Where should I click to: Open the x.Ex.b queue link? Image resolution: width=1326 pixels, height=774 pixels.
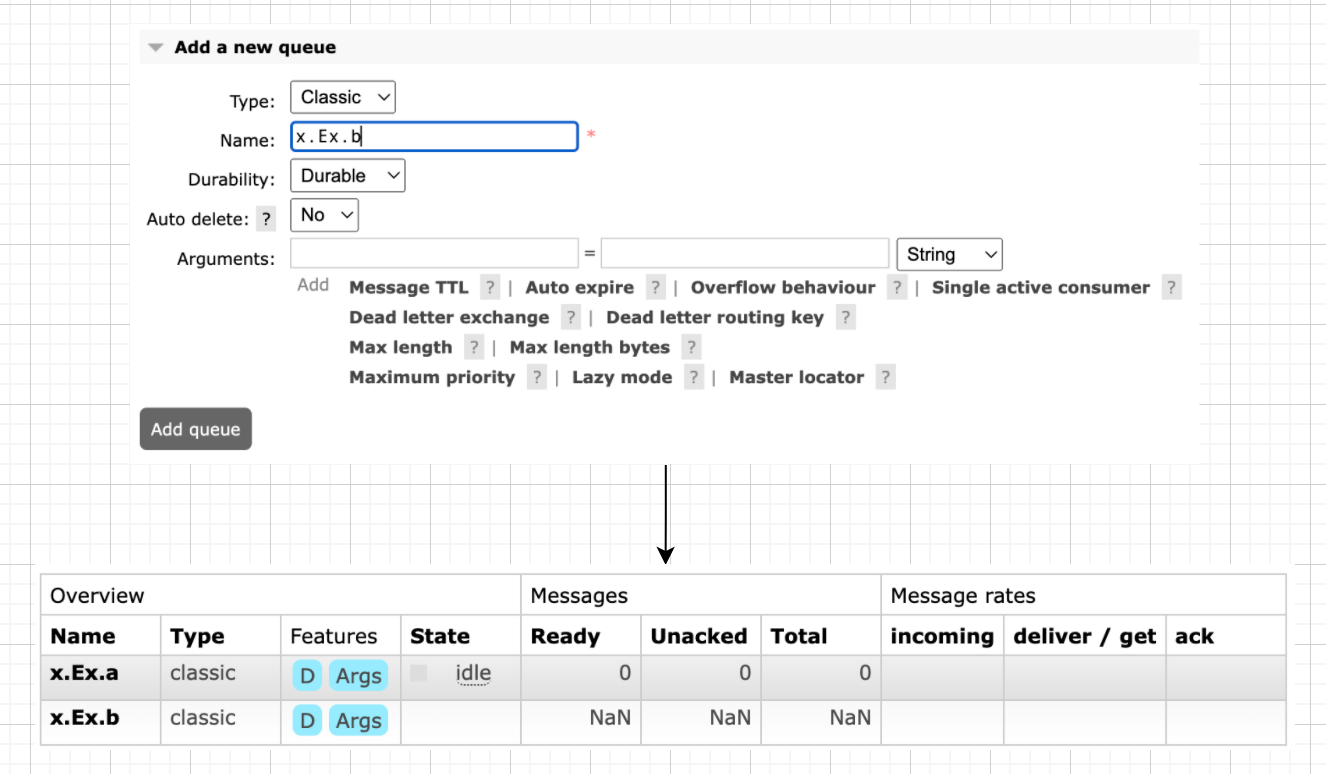pyautogui.click(x=85, y=718)
